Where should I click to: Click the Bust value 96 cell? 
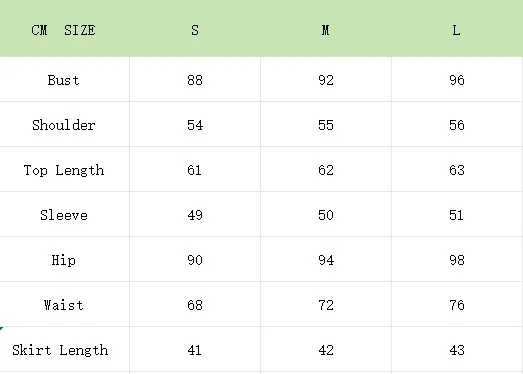457,79
